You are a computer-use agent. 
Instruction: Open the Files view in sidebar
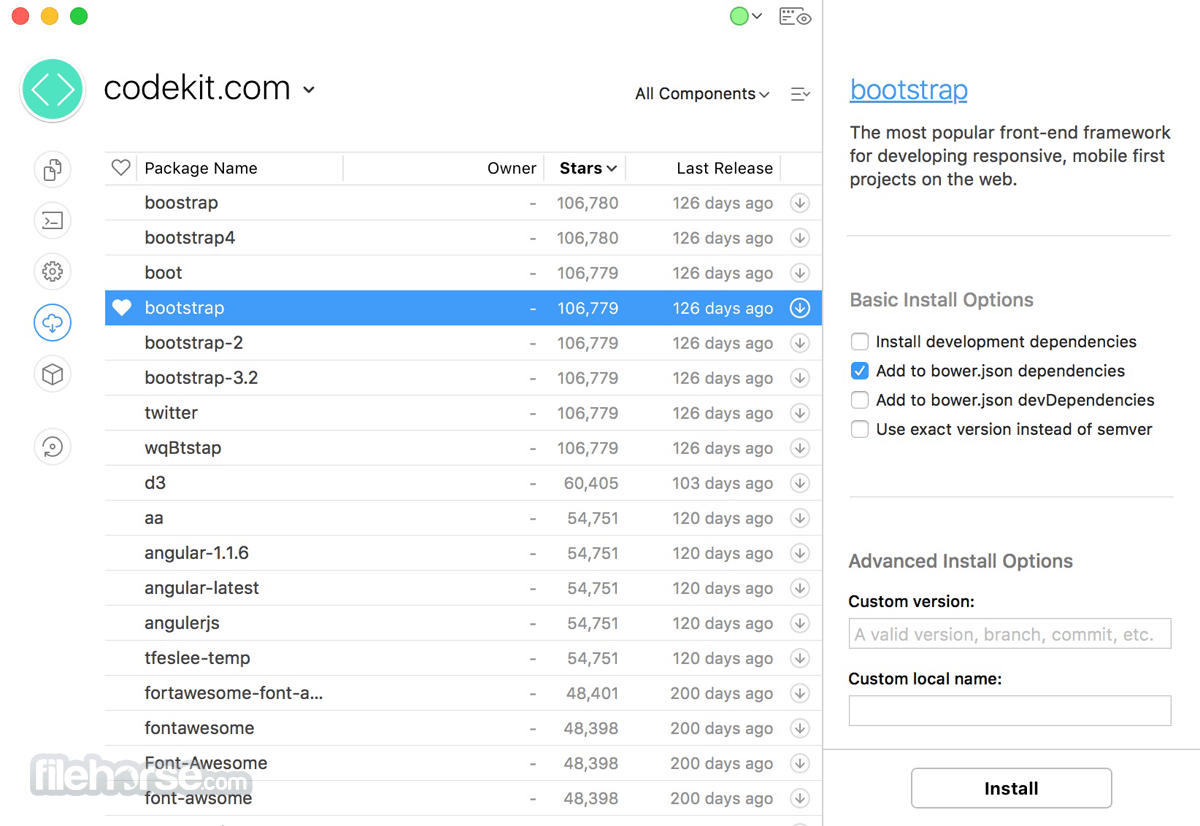(53, 169)
